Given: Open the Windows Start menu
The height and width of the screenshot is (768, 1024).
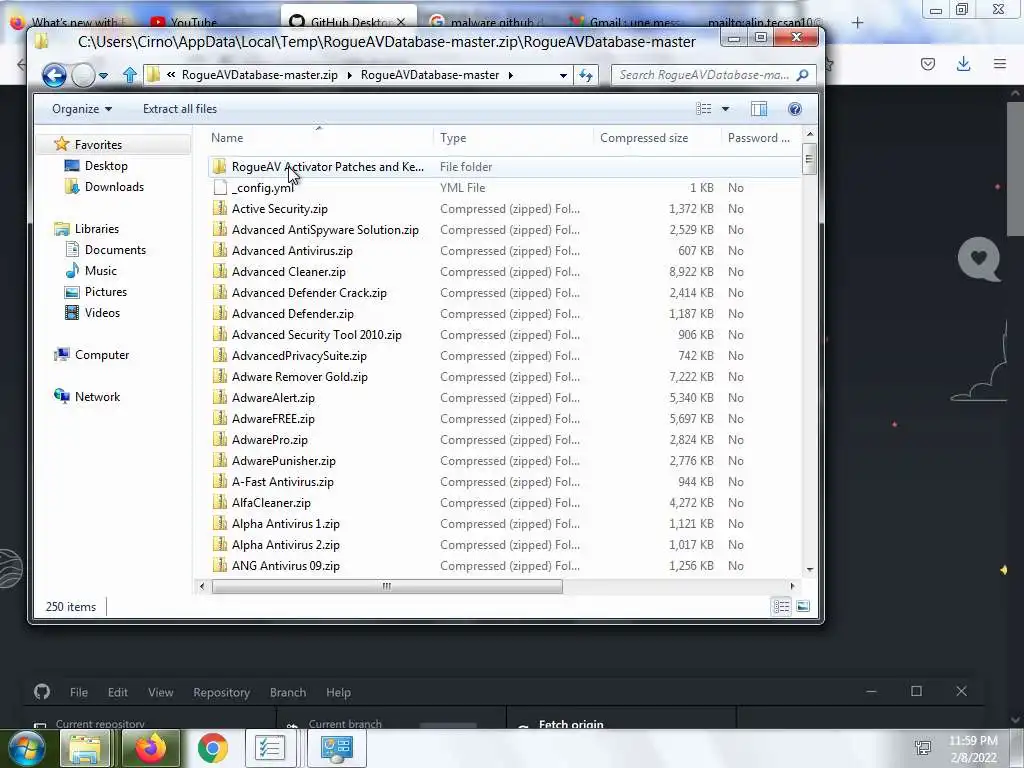Looking at the screenshot, I should click(26, 748).
